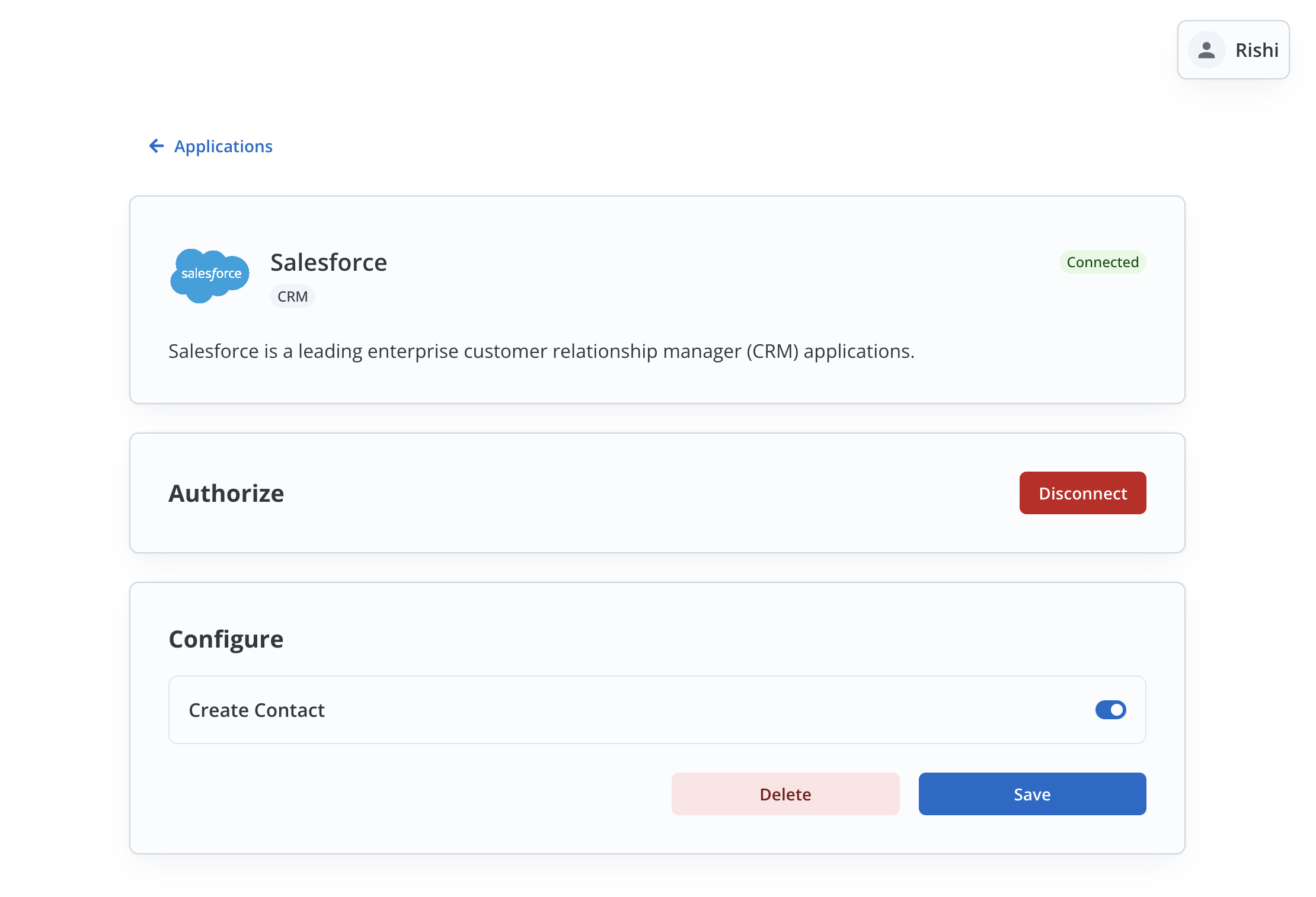Click the user avatar icon next to Rishi
The image size is (1316, 897).
(1207, 50)
